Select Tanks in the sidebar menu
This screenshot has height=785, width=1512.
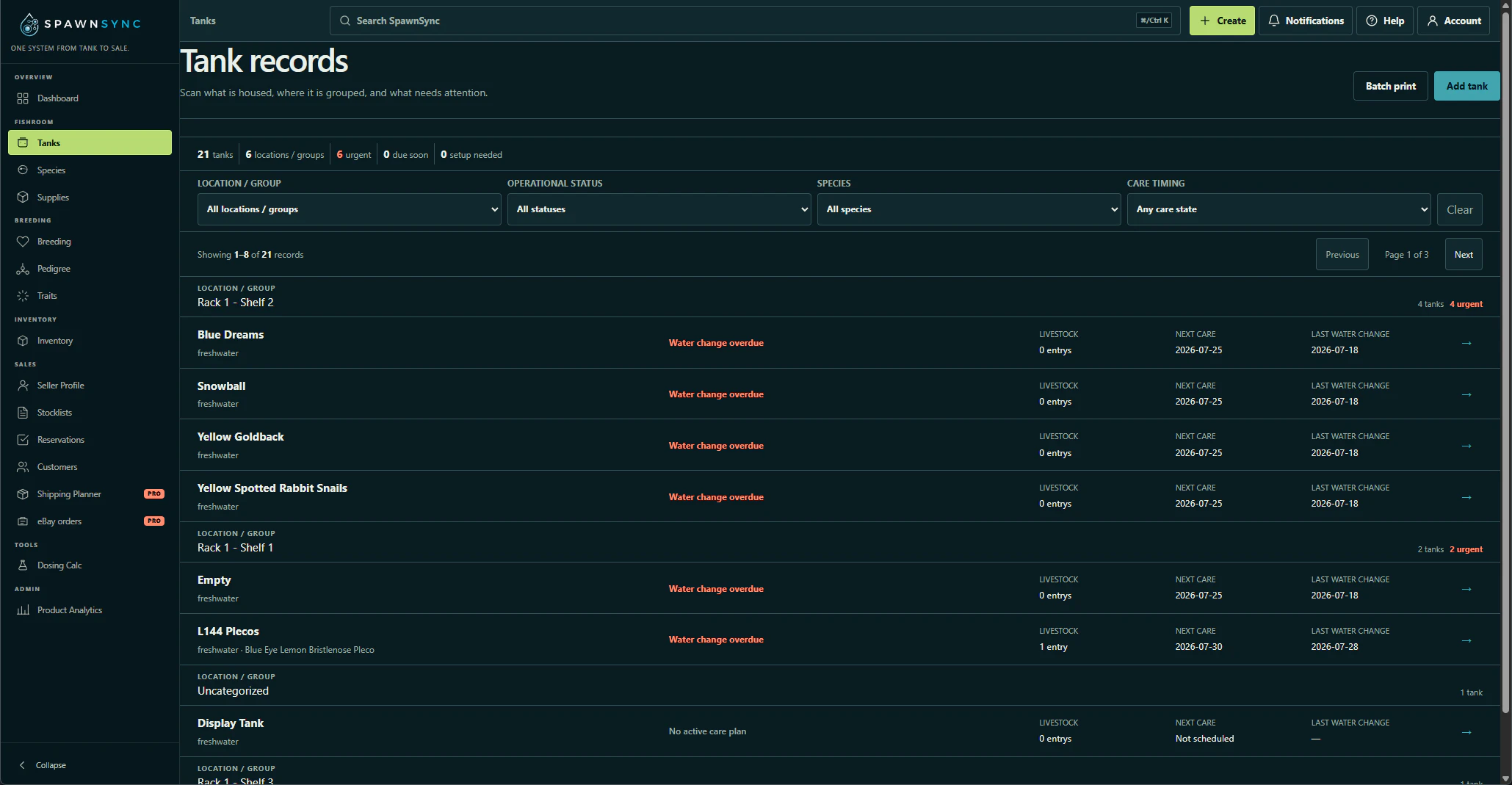(x=90, y=143)
